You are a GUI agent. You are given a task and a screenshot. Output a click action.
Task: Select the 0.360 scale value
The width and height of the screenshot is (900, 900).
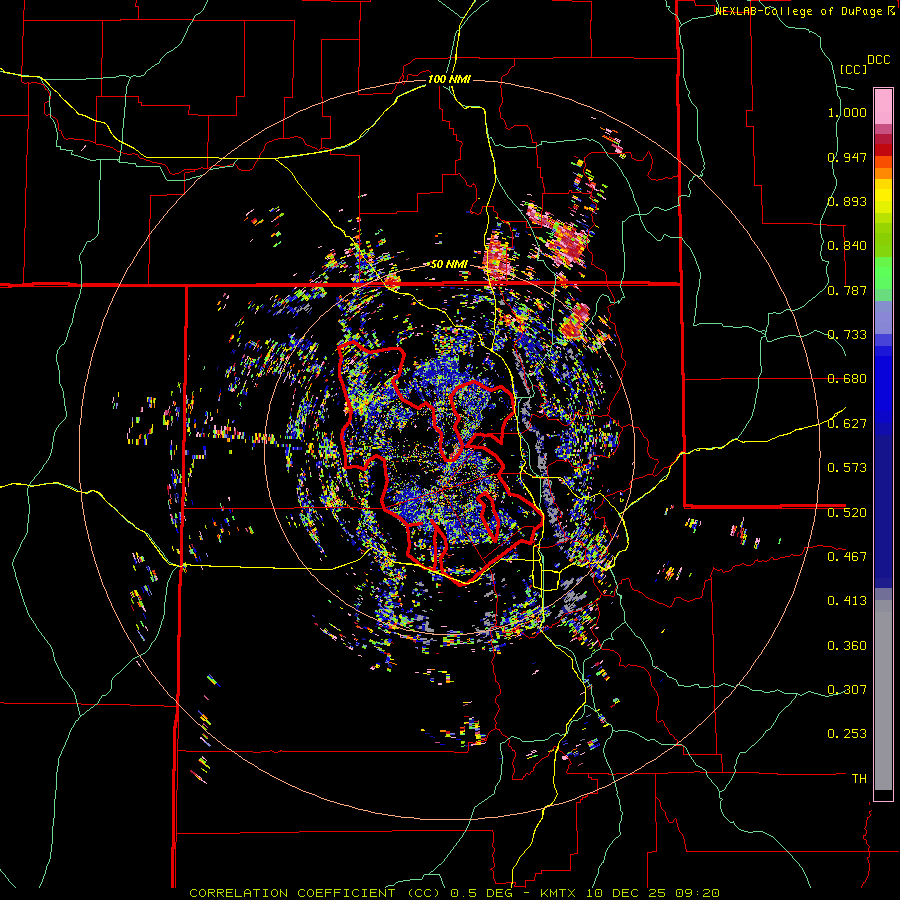point(847,645)
